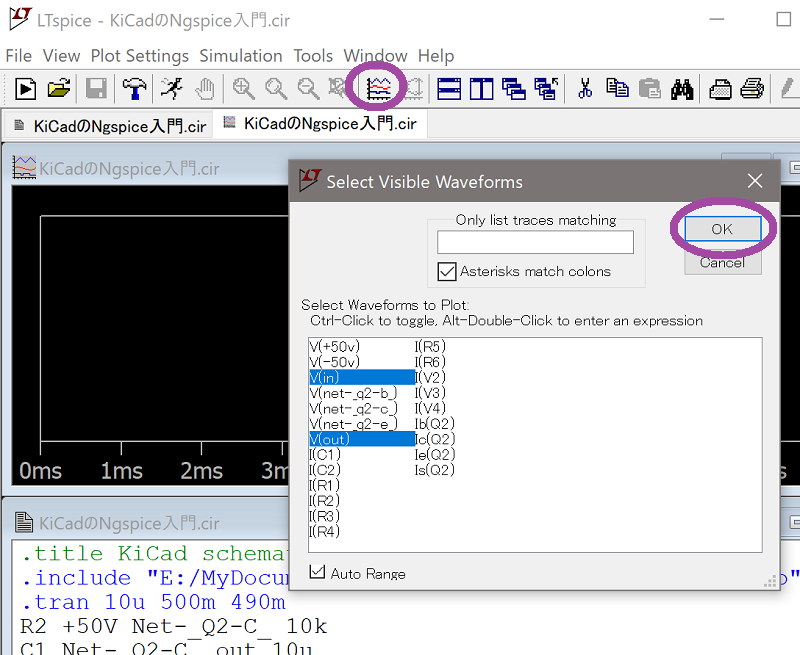Toggle the Asterisks match colons checkbox
The width and height of the screenshot is (800, 655).
click(x=446, y=271)
